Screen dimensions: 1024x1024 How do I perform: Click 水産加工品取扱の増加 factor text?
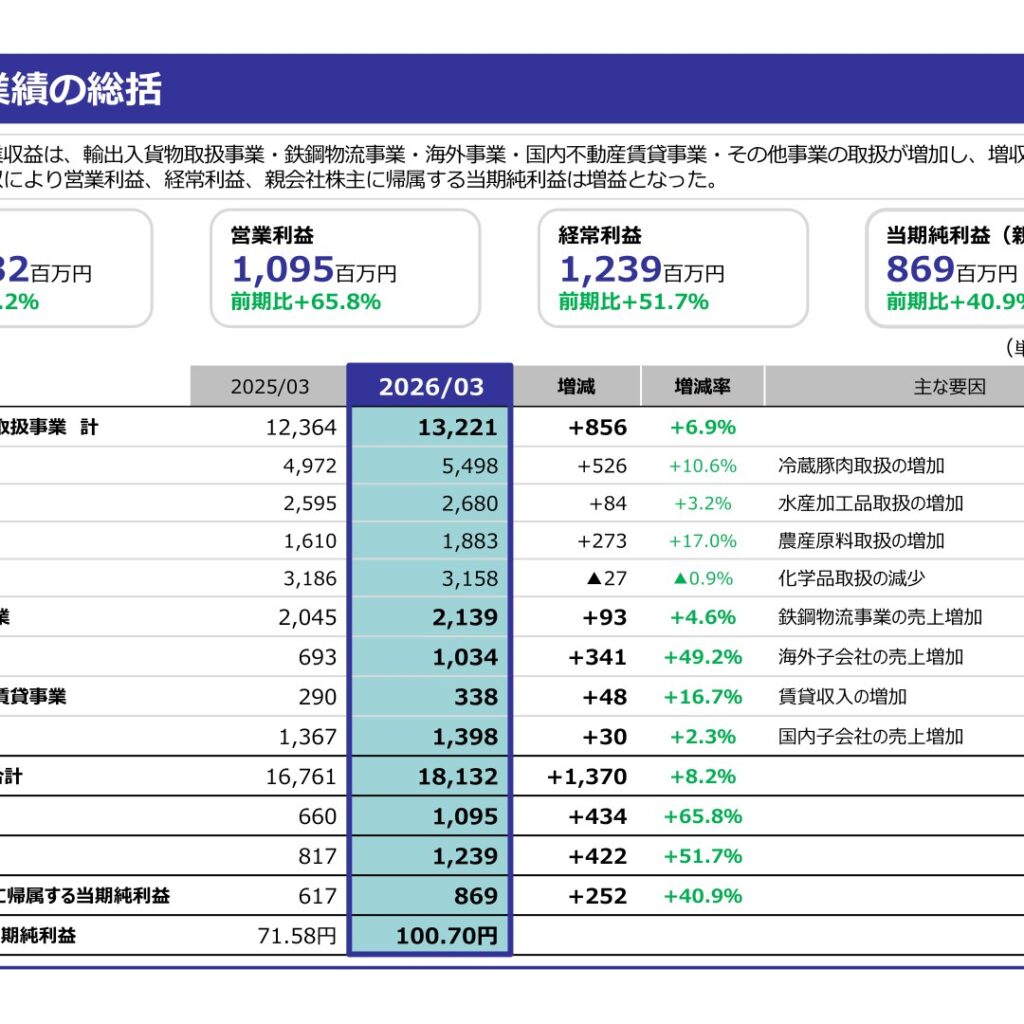[x=871, y=504]
